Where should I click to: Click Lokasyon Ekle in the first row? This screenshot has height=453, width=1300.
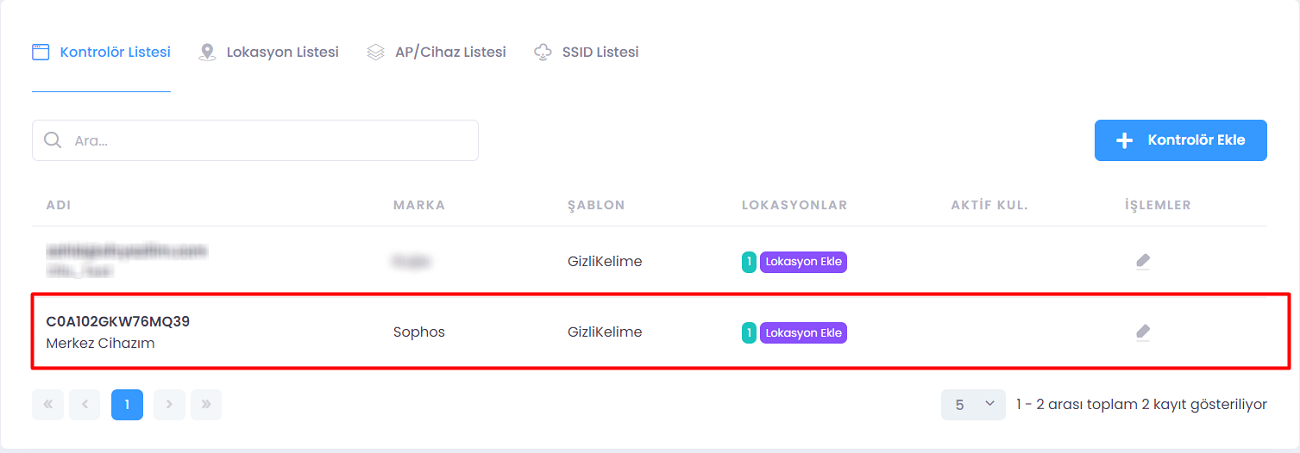tap(803, 262)
